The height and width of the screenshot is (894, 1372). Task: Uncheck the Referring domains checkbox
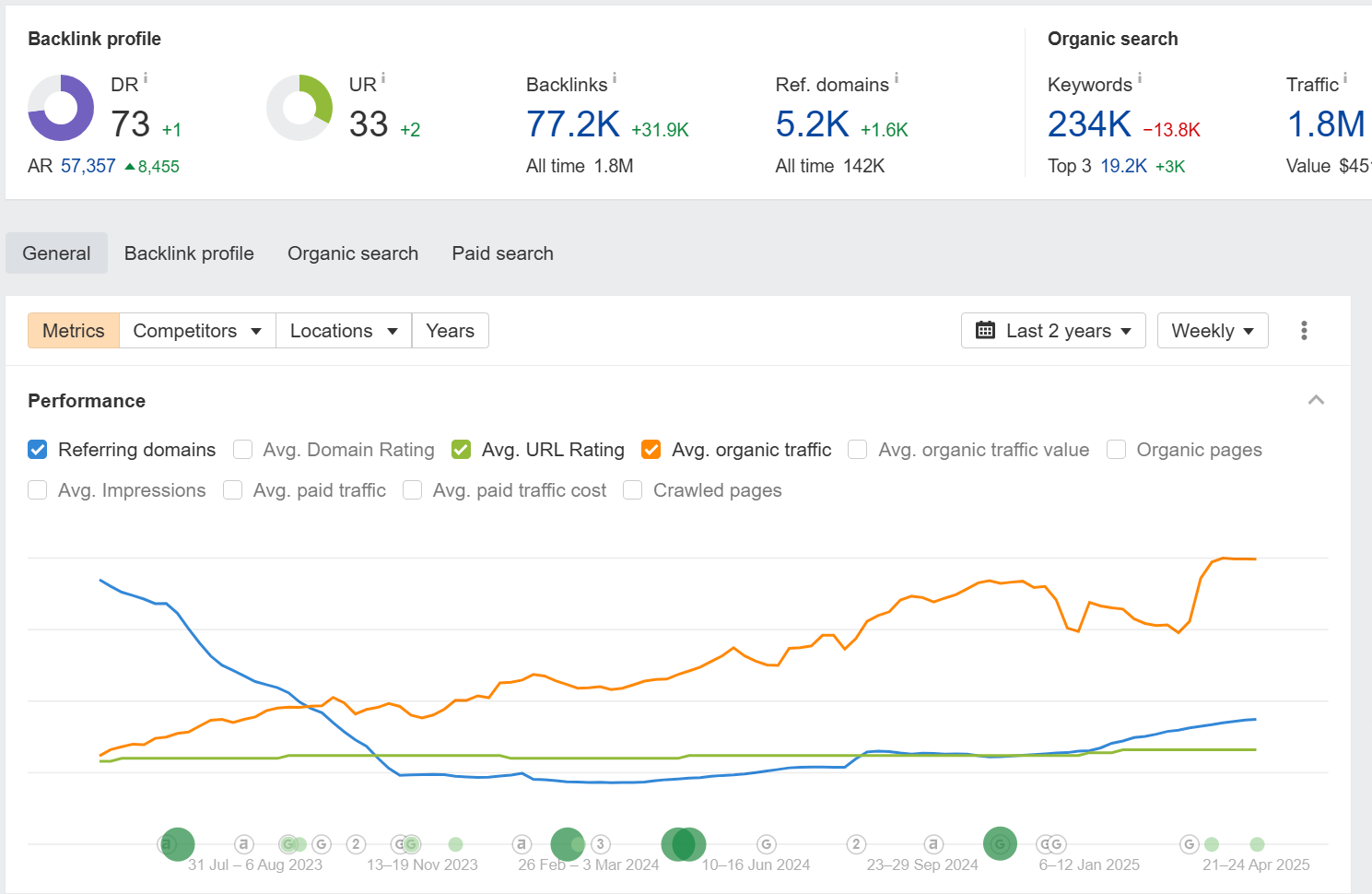[38, 450]
